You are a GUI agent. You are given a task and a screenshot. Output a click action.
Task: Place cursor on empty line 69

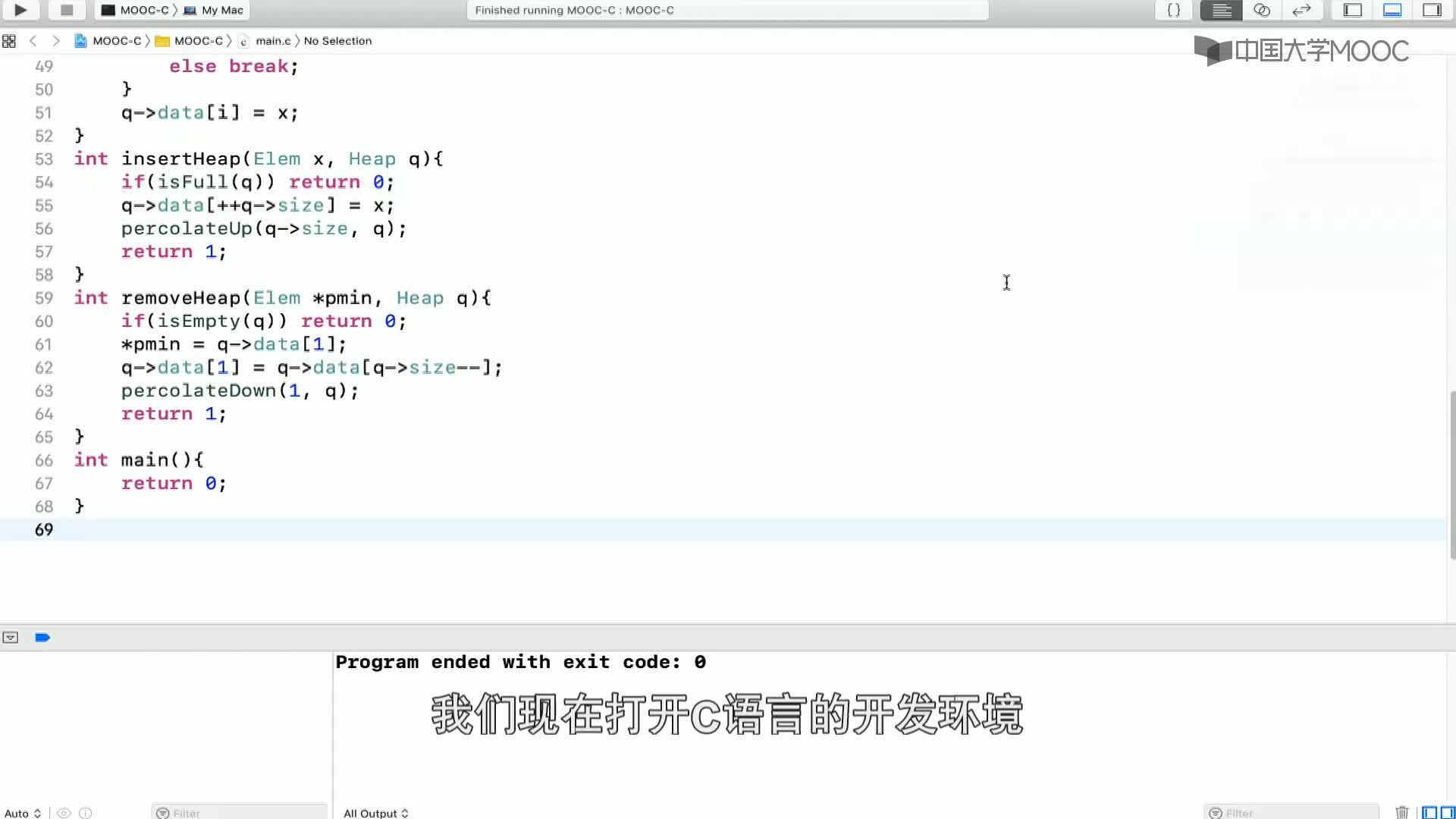[x=724, y=529]
